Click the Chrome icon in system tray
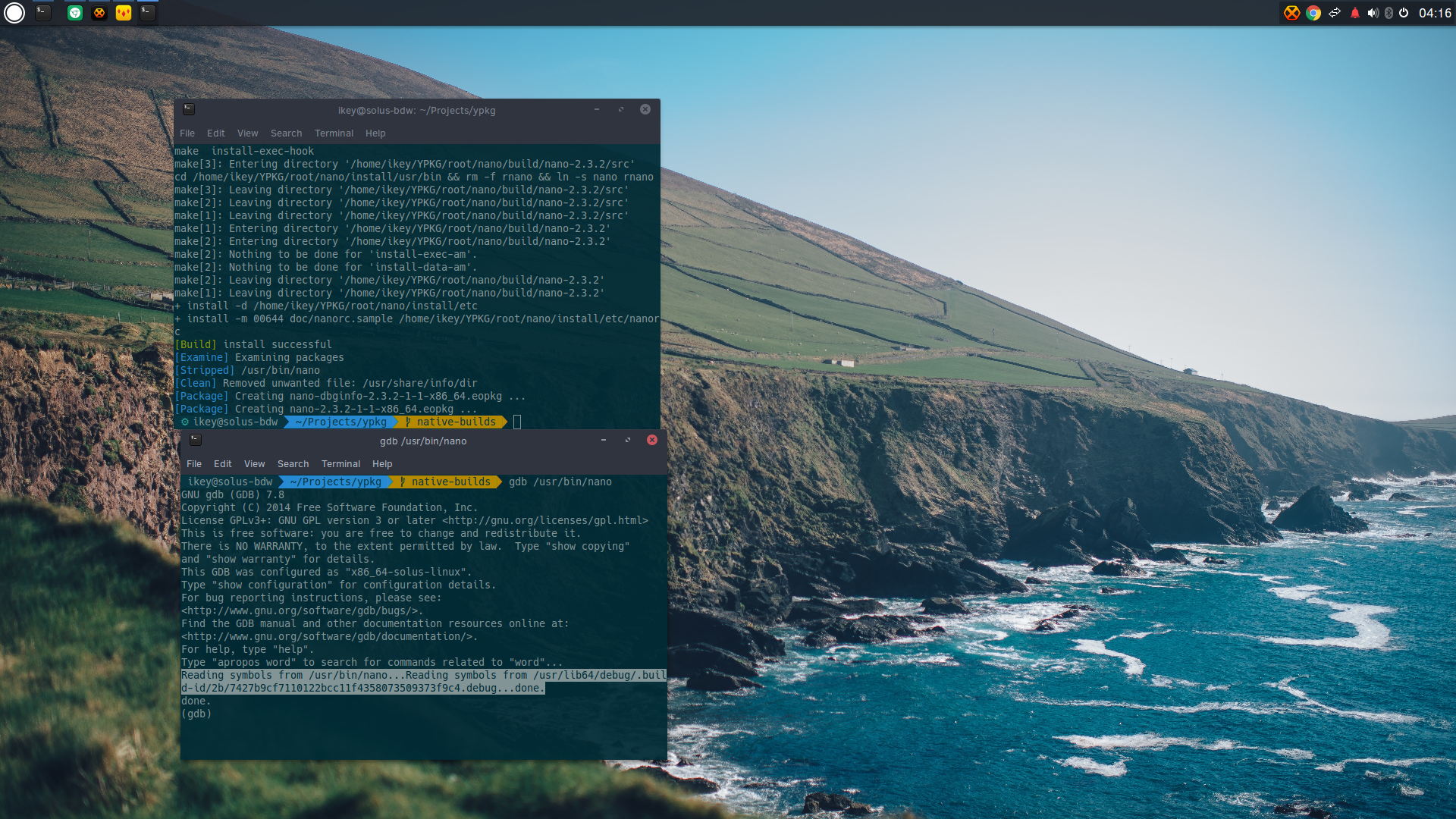 click(x=1313, y=13)
